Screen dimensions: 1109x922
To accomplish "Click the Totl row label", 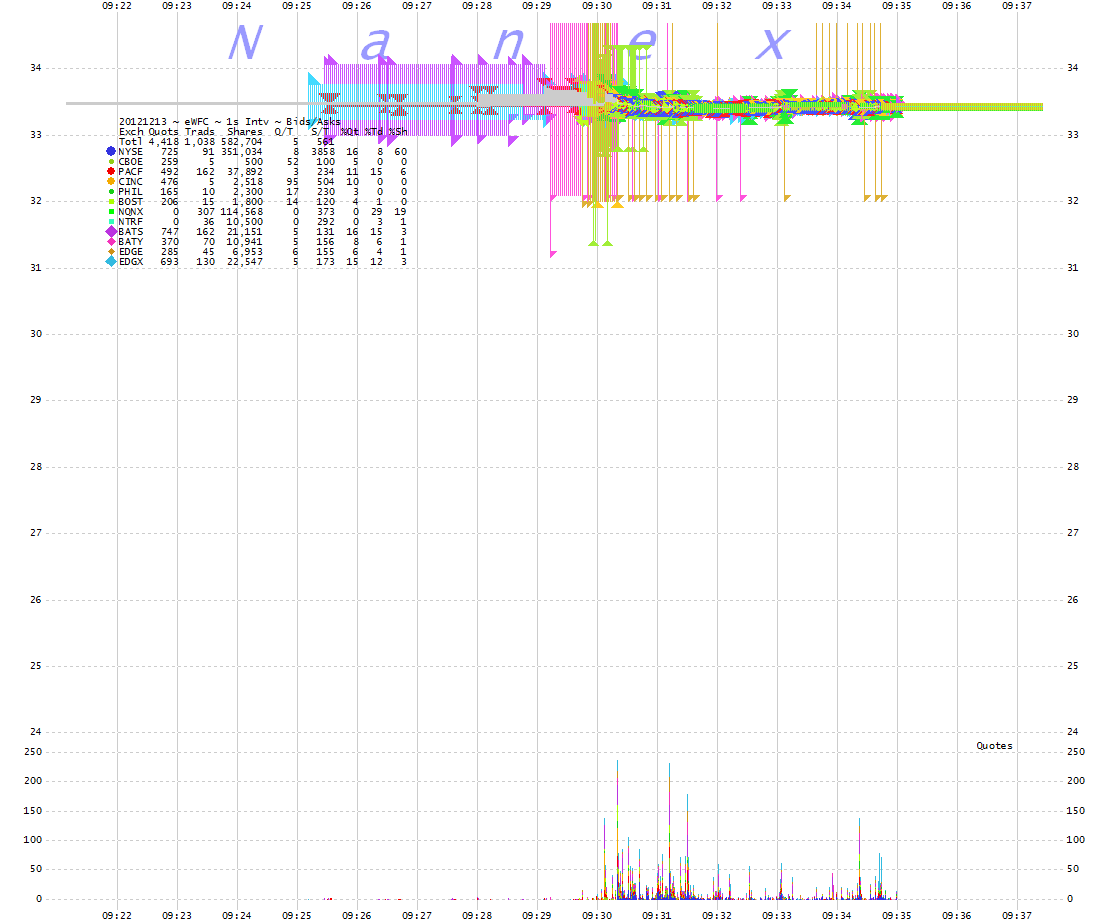I will coord(130,141).
